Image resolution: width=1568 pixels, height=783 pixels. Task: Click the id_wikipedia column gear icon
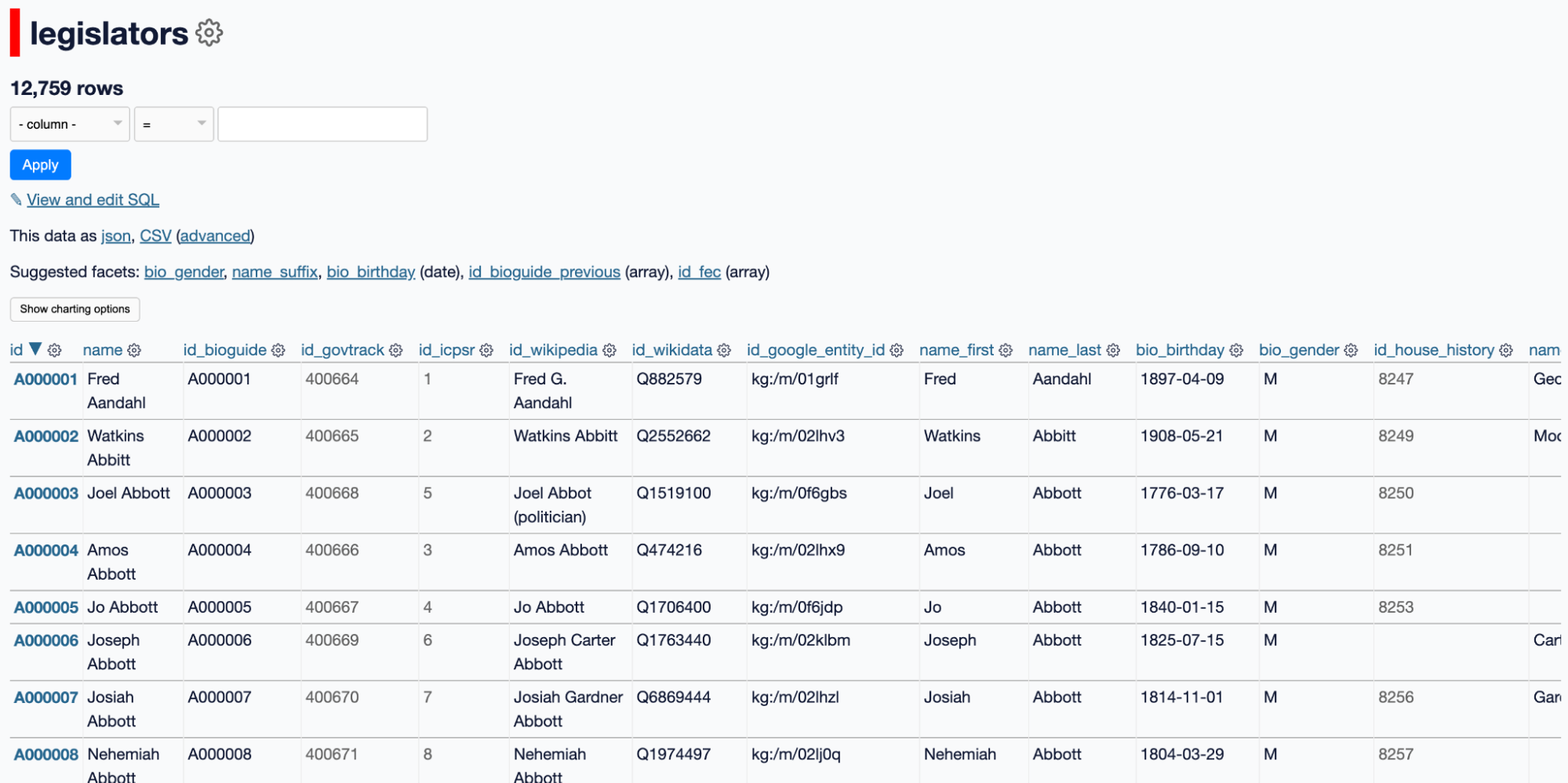(x=609, y=351)
